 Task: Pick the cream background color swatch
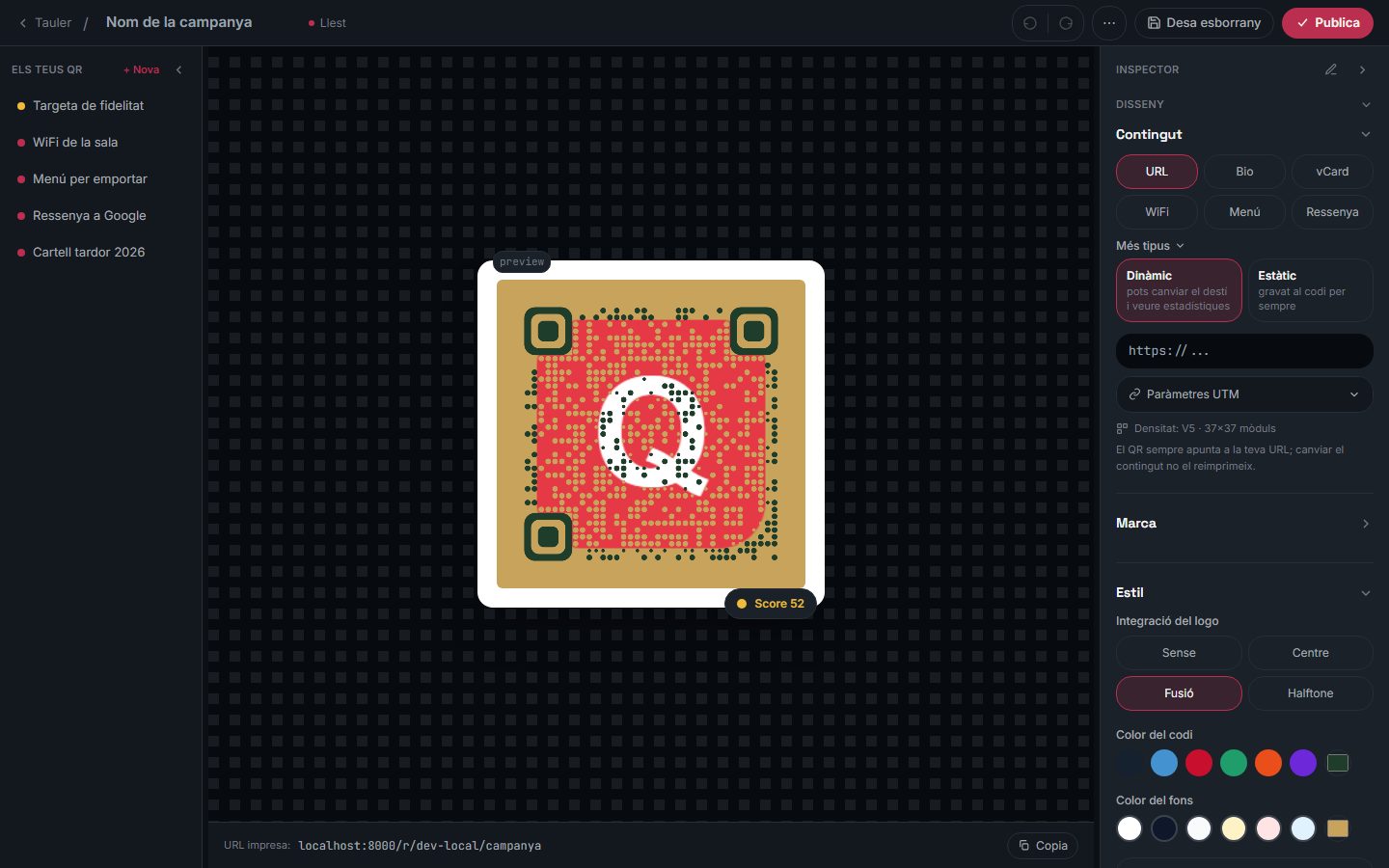pyautogui.click(x=1234, y=828)
